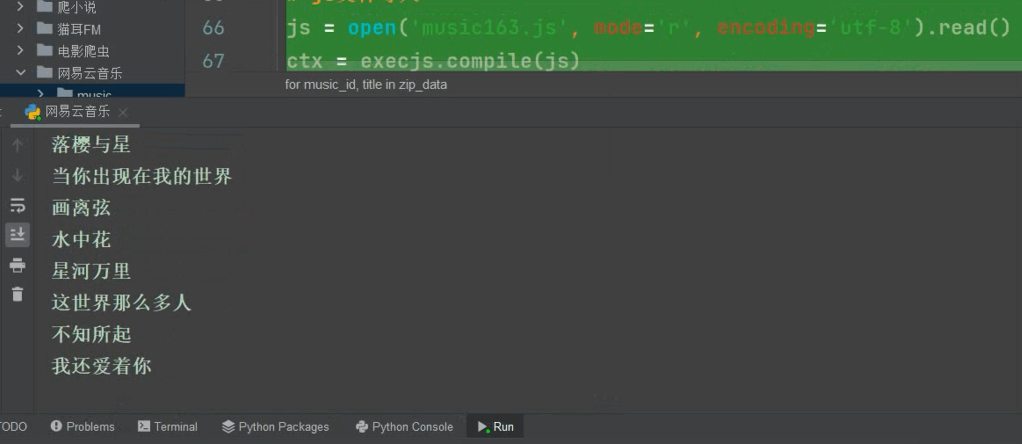The height and width of the screenshot is (444, 1022).
Task: Click output line 当你出现在我的世界
Action: 141,176
